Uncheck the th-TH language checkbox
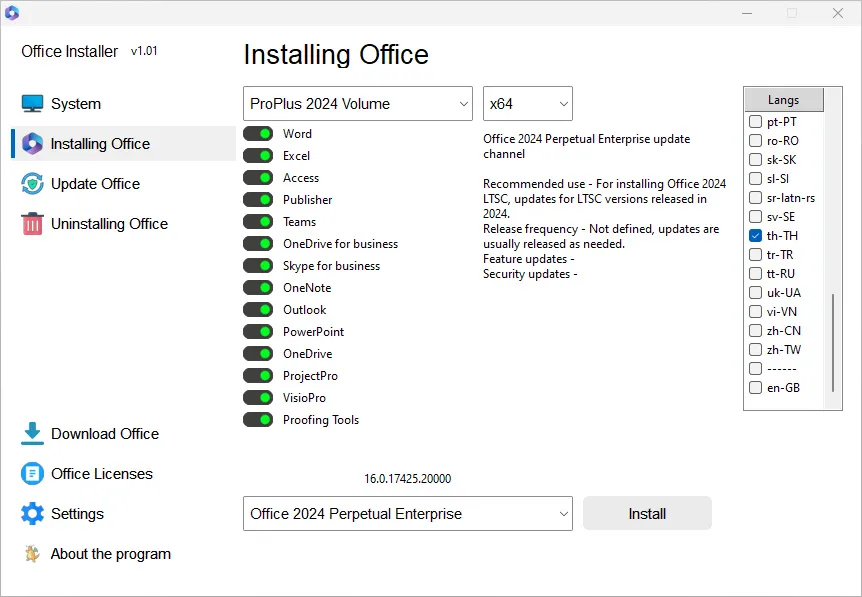Viewport: 862px width, 597px height. [755, 235]
